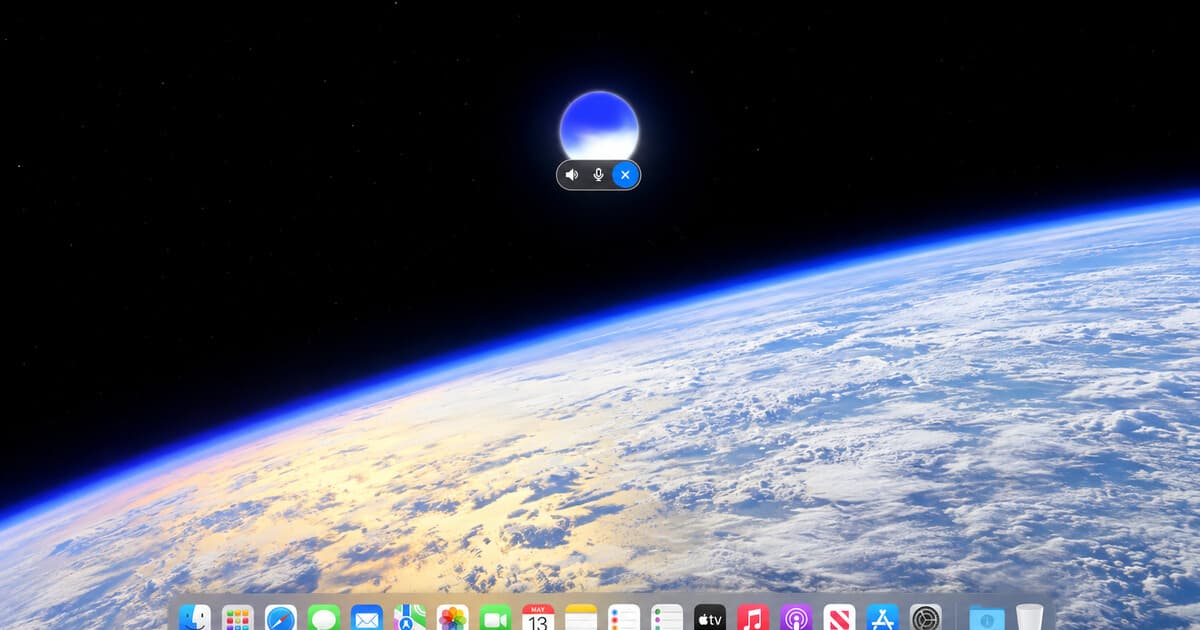Open Calendar showing May 13
The width and height of the screenshot is (1200, 630).
(x=538, y=617)
